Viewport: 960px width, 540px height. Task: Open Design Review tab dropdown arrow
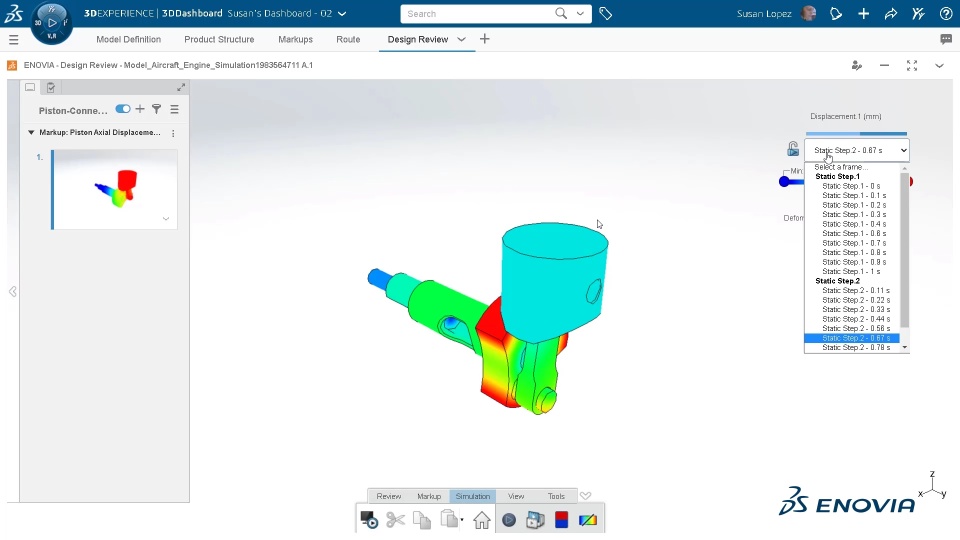(461, 39)
